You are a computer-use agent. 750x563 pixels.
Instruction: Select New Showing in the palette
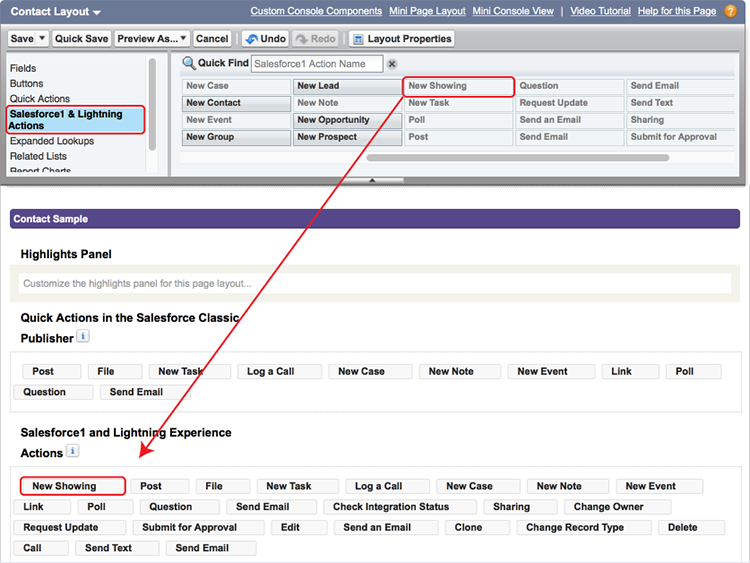(458, 86)
